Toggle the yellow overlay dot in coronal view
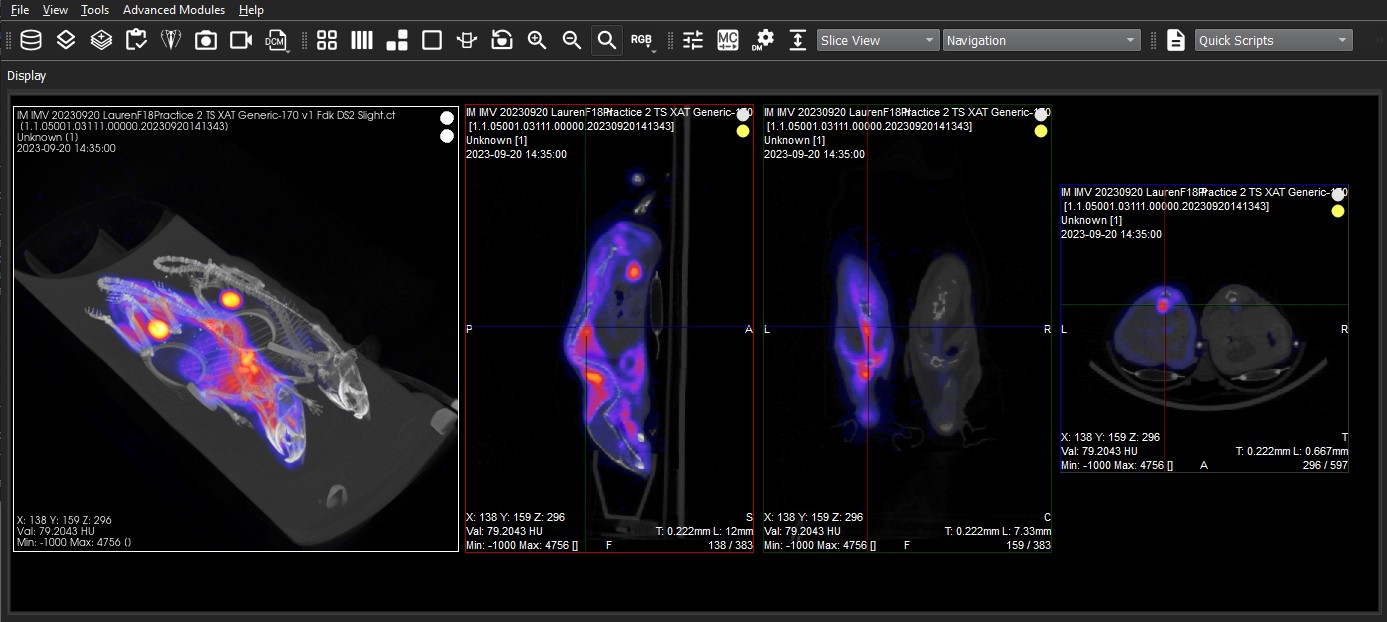1387x622 pixels. tap(1041, 131)
